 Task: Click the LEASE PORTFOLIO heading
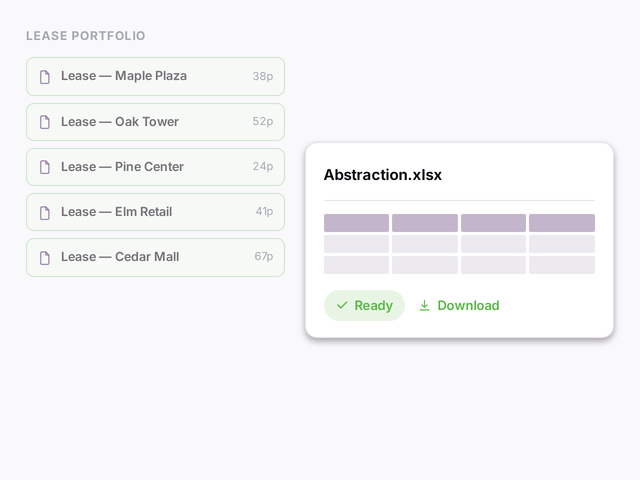[x=86, y=36]
